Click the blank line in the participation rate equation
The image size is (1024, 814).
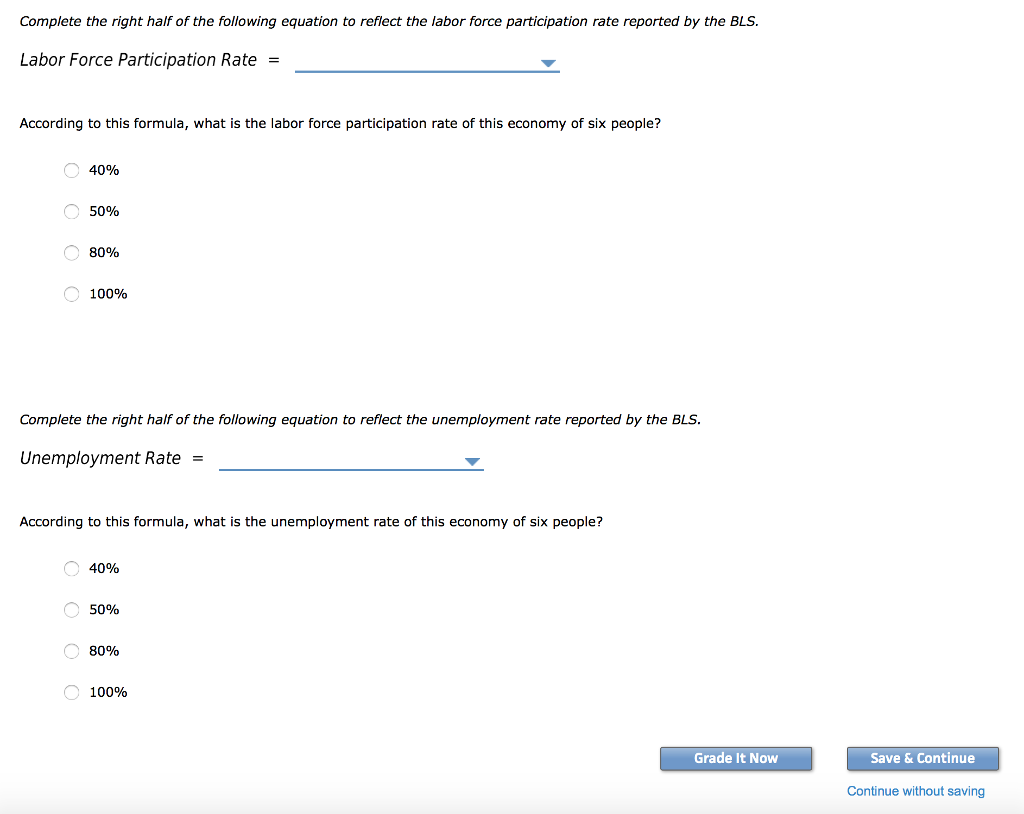pyautogui.click(x=420, y=68)
